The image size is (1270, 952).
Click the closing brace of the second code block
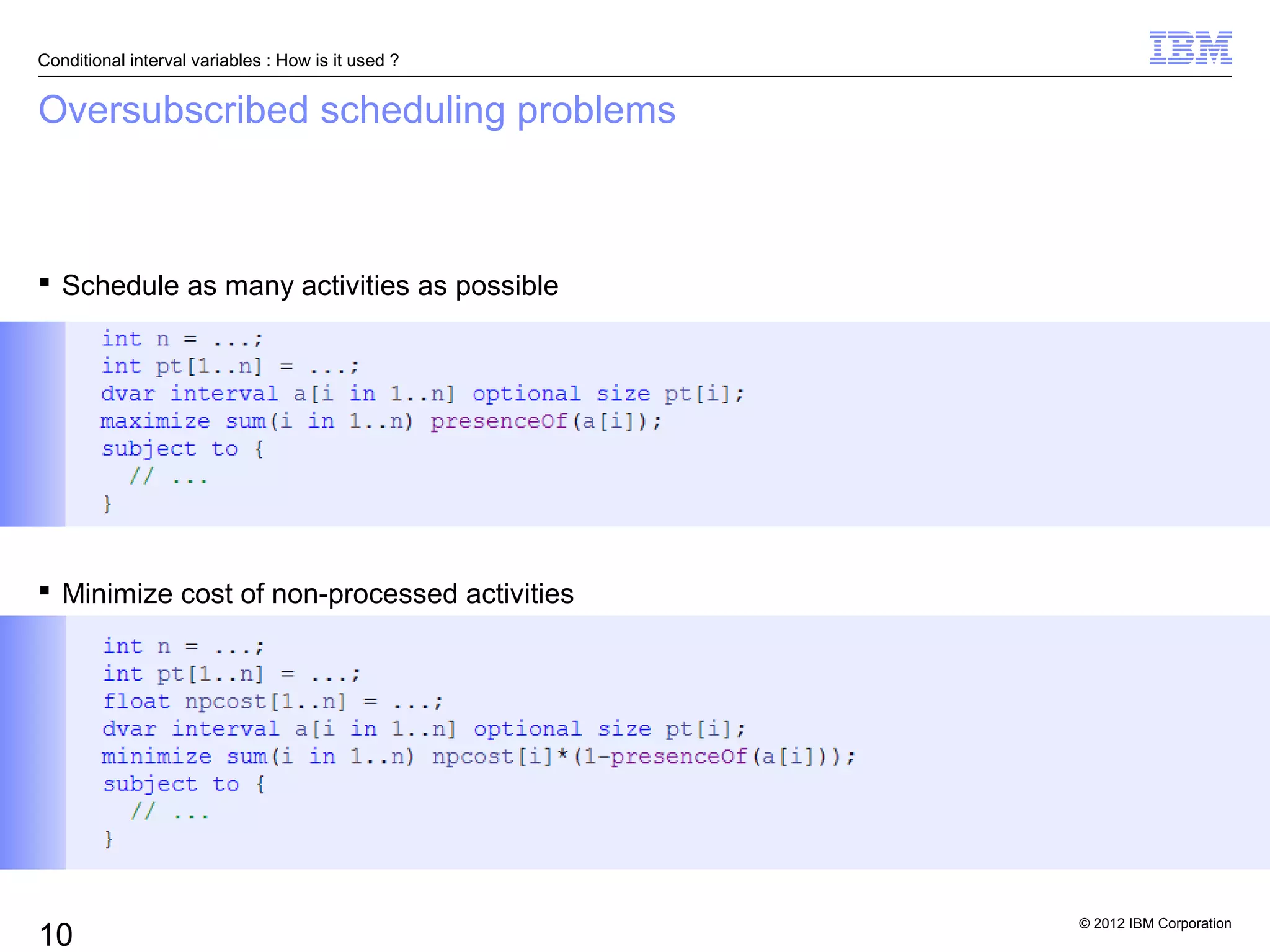(x=109, y=839)
